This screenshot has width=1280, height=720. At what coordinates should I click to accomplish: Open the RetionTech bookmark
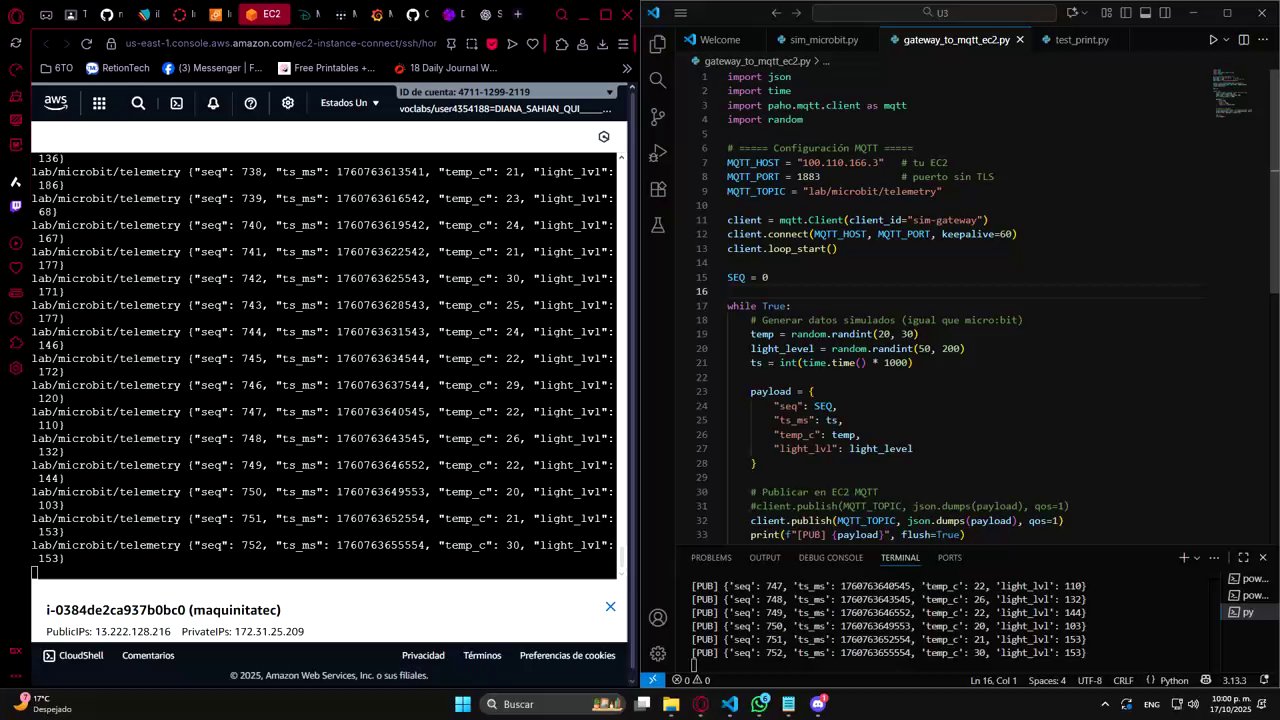coord(118,68)
